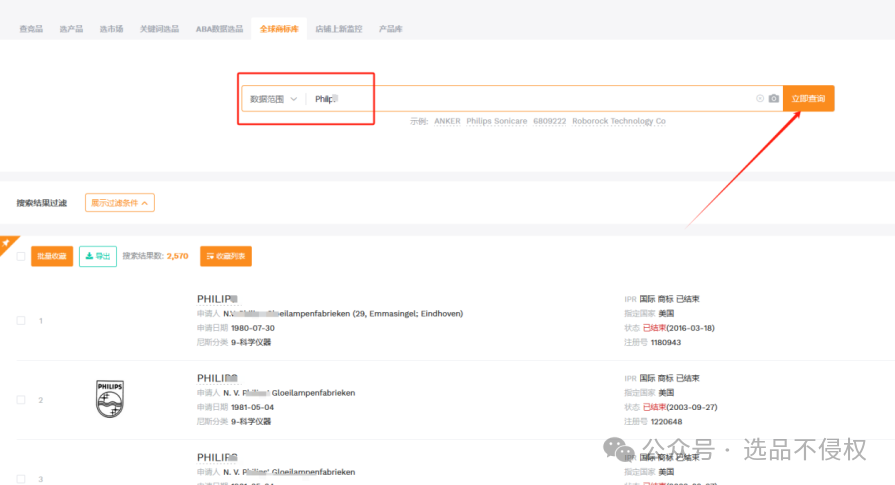Click the orange 立即查询 search button
The image size is (895, 485).
tap(808, 98)
